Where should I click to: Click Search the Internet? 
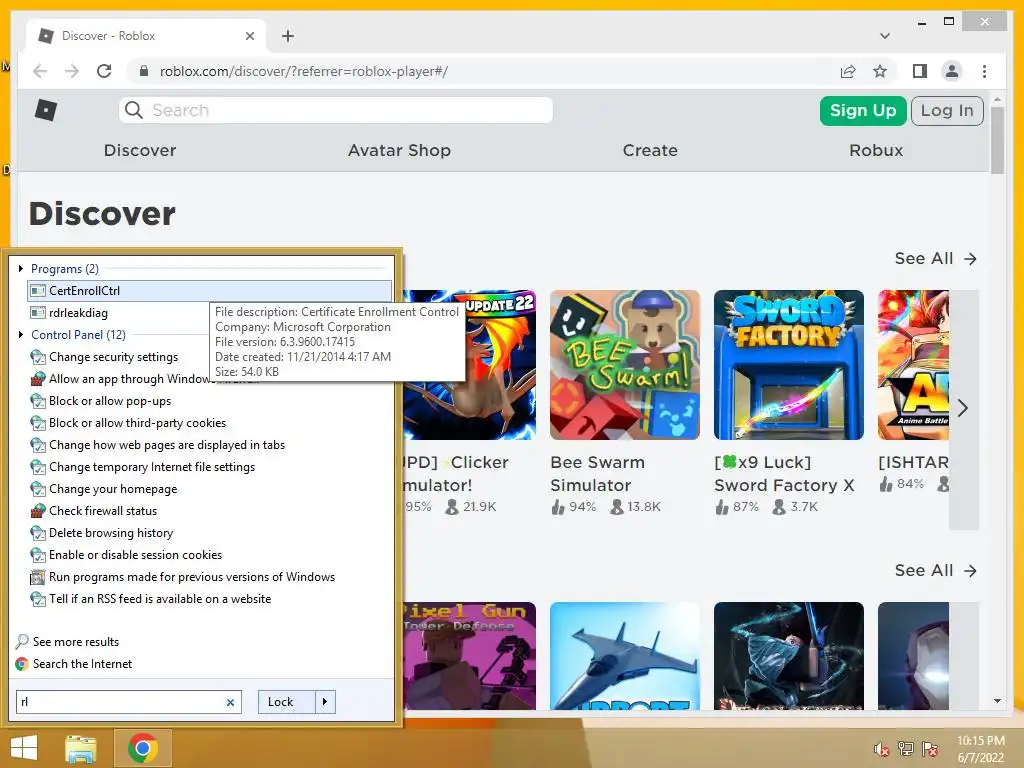click(74, 664)
